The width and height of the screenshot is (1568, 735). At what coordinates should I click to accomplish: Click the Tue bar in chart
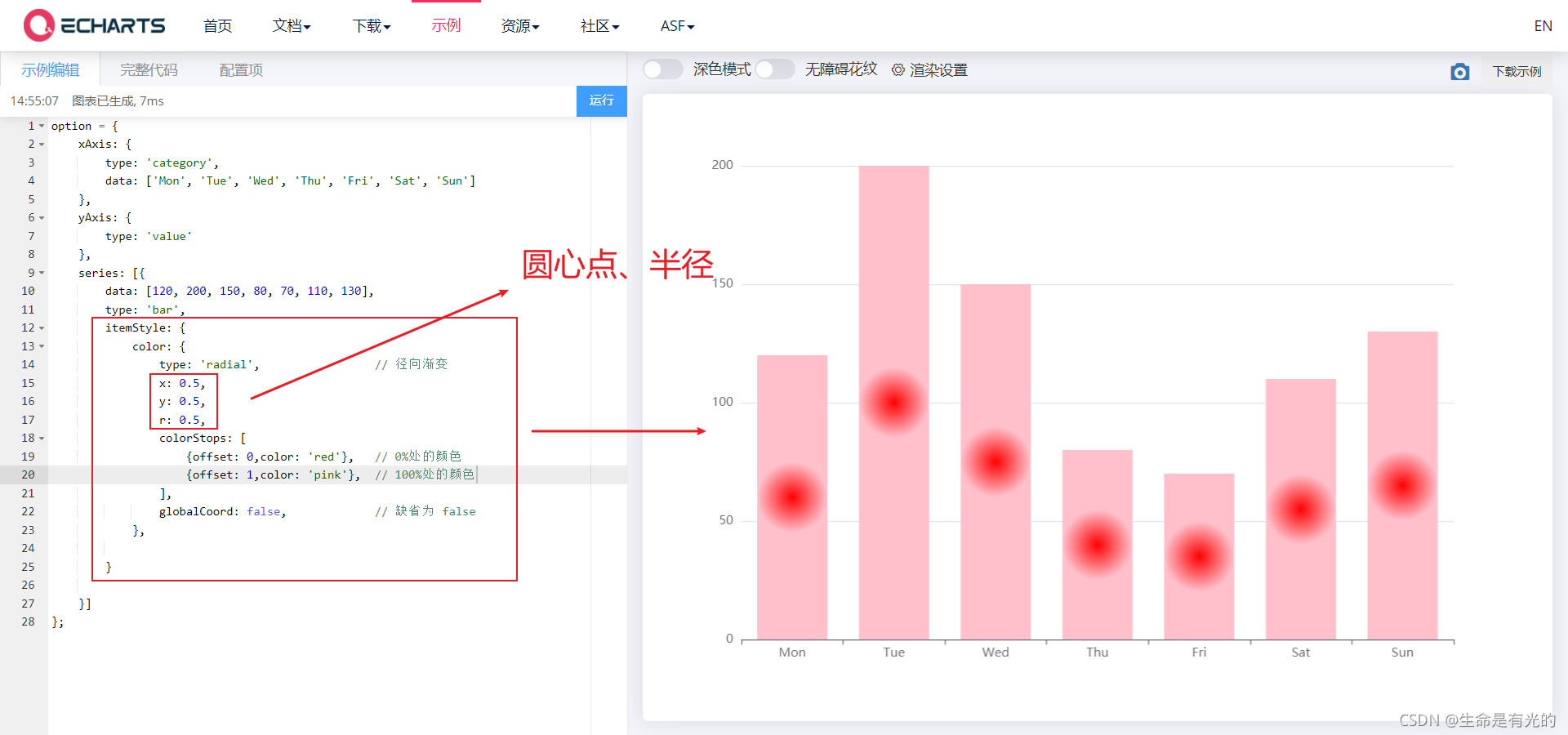point(893,403)
